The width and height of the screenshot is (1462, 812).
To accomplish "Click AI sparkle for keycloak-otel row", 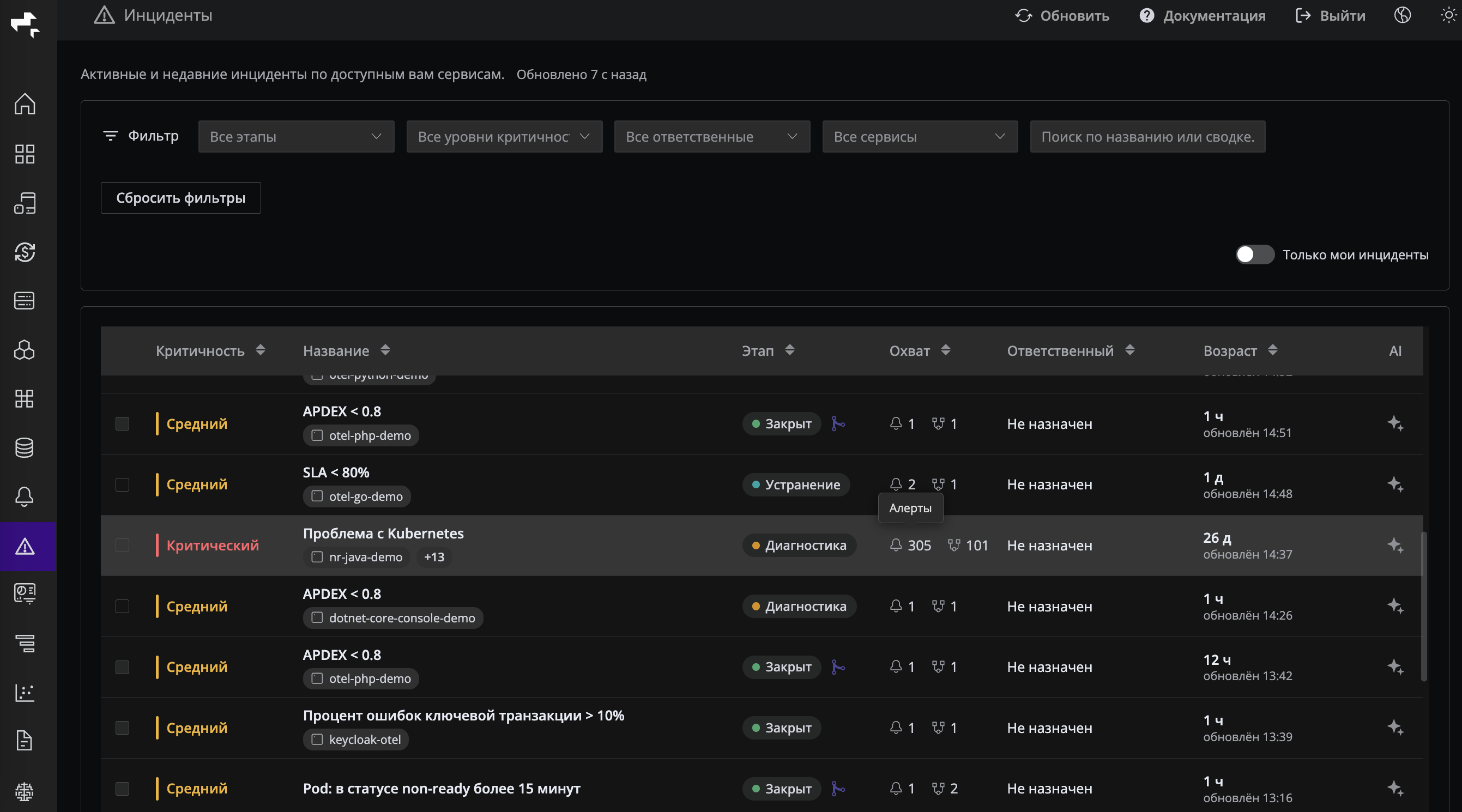I will click(x=1395, y=728).
